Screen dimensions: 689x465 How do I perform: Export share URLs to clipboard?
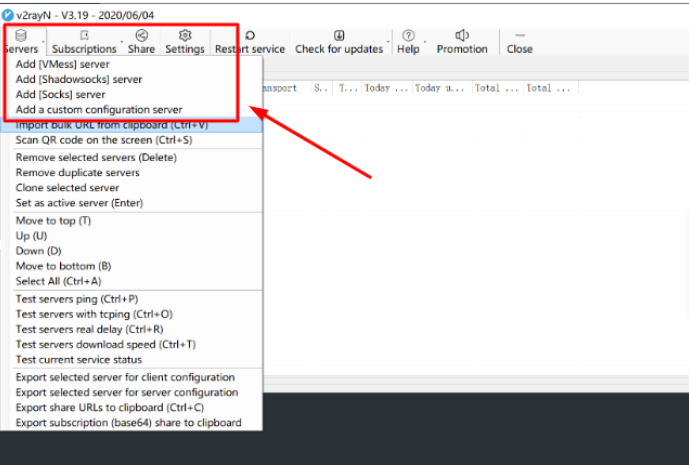click(x=132, y=407)
